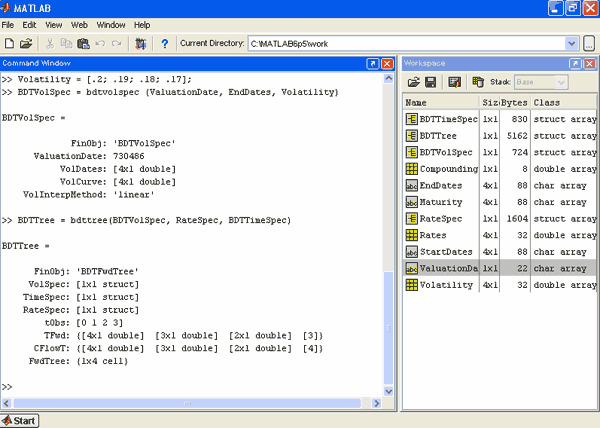Open file using the folder toolbar icon
Viewport: 600px width, 428px height.
pos(26,44)
